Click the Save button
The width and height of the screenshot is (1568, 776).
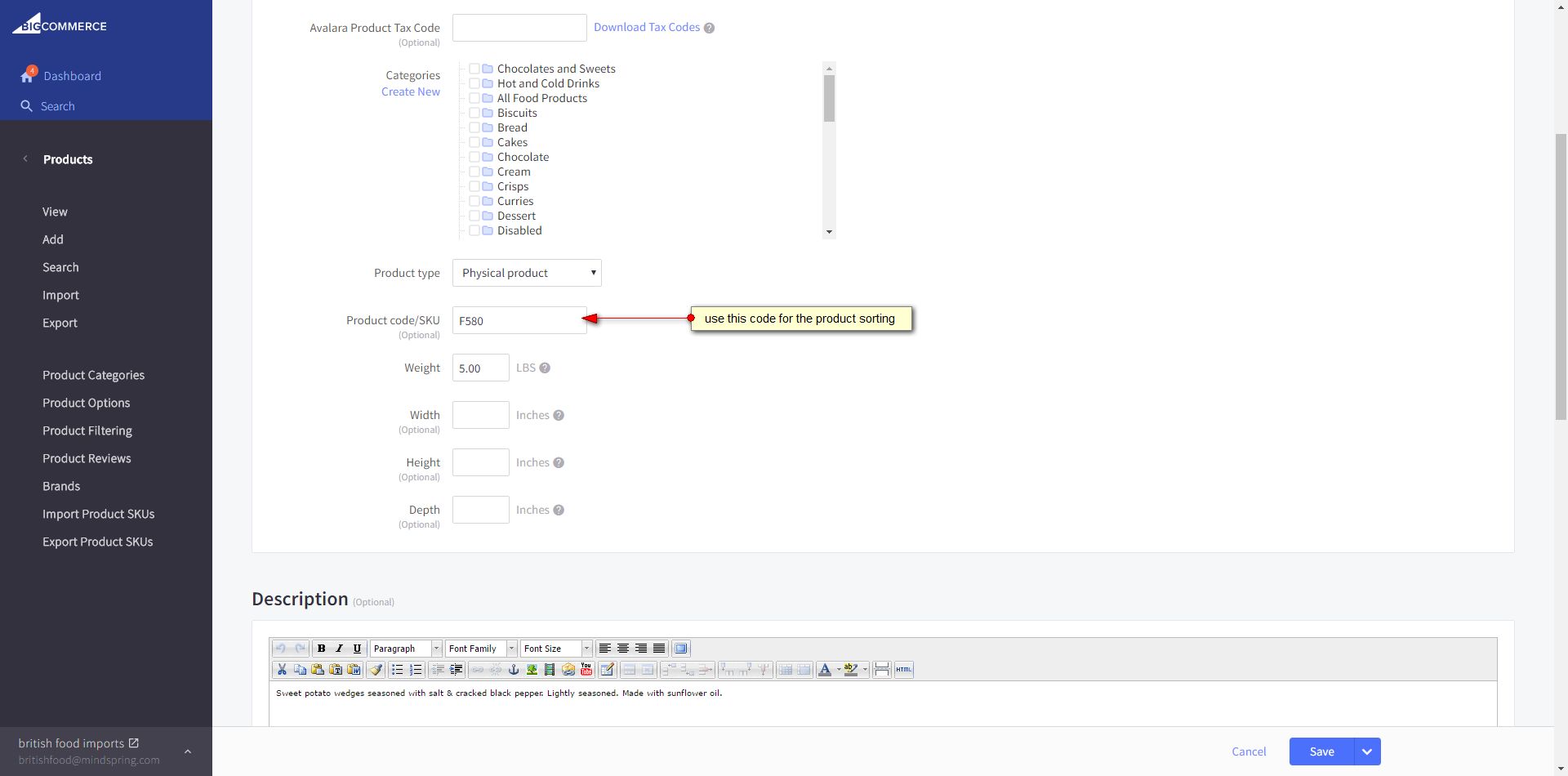point(1321,751)
